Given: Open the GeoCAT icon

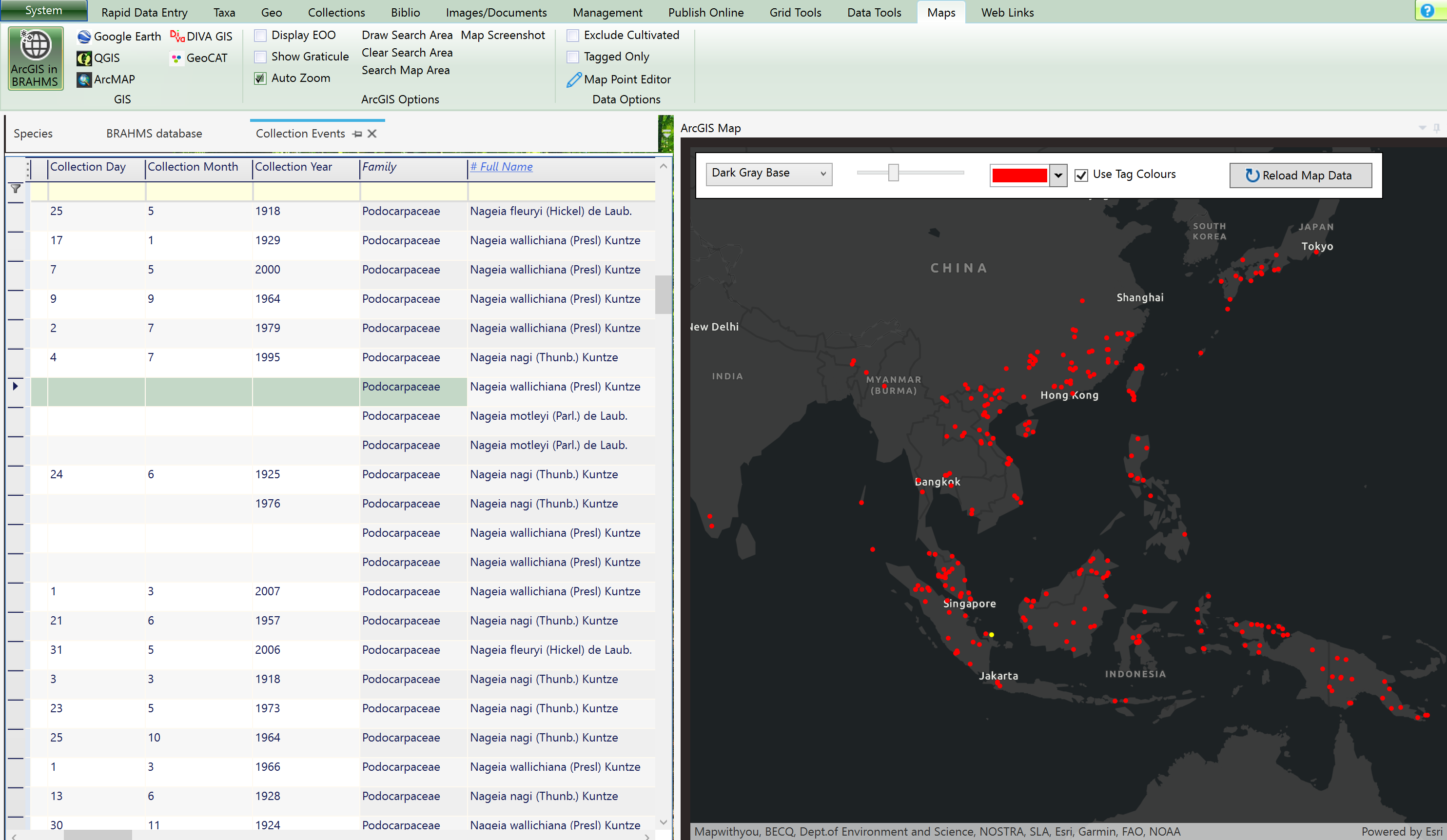Looking at the screenshot, I should click(x=177, y=58).
